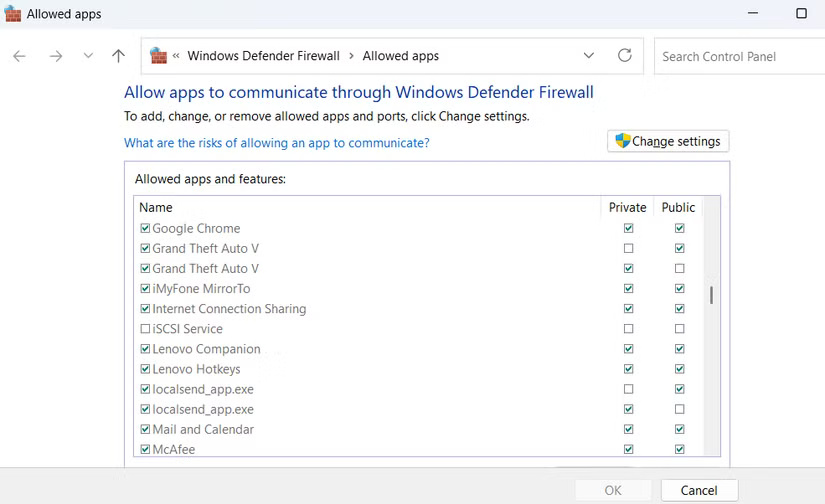Click the firewall icon in the address bar

pos(159,56)
